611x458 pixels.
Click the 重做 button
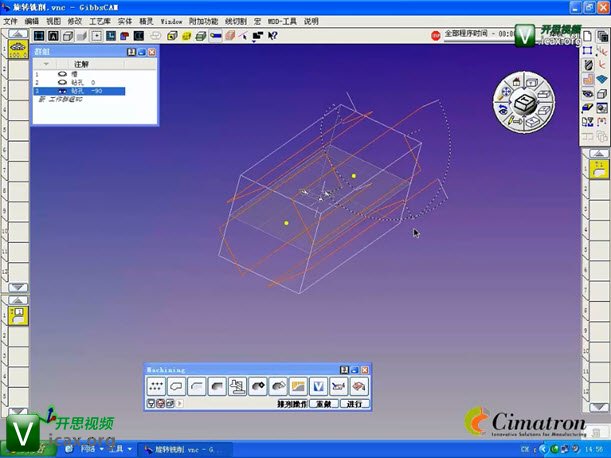[323, 404]
